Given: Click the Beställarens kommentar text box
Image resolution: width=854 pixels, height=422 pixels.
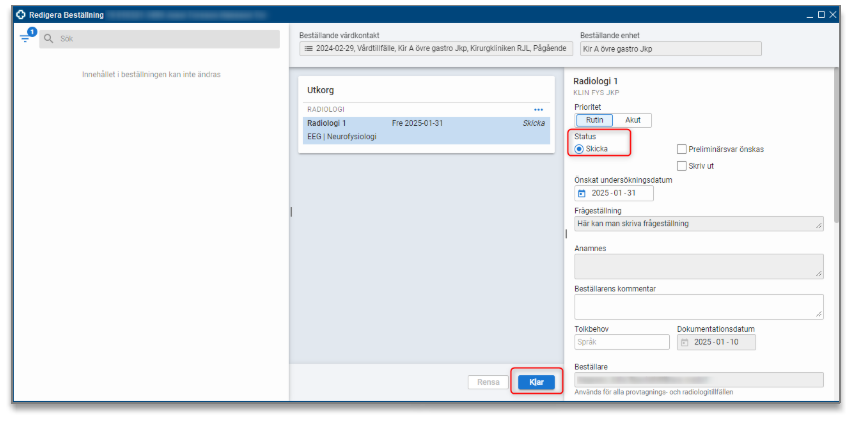Looking at the screenshot, I should 698,306.
